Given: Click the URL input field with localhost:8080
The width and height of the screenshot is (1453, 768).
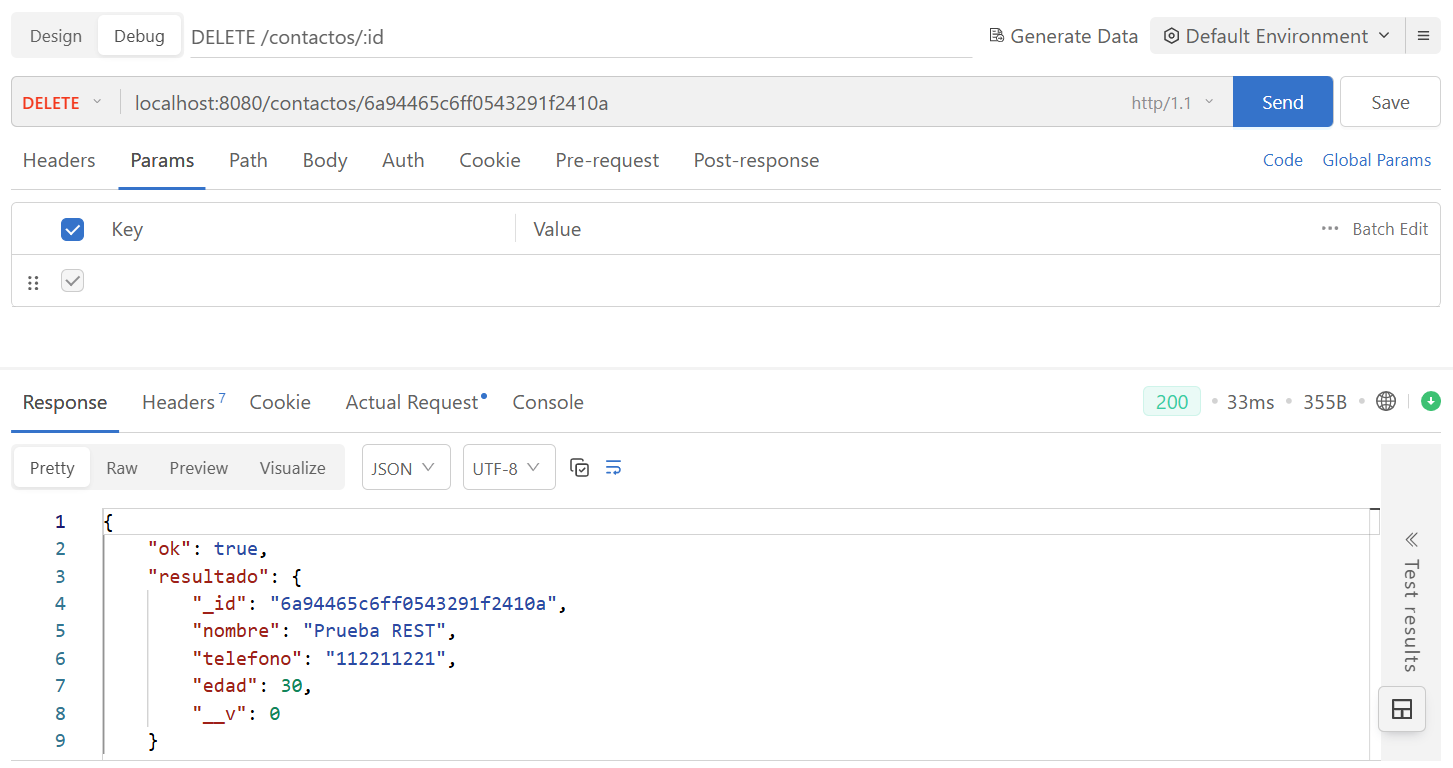Looking at the screenshot, I should pos(620,102).
